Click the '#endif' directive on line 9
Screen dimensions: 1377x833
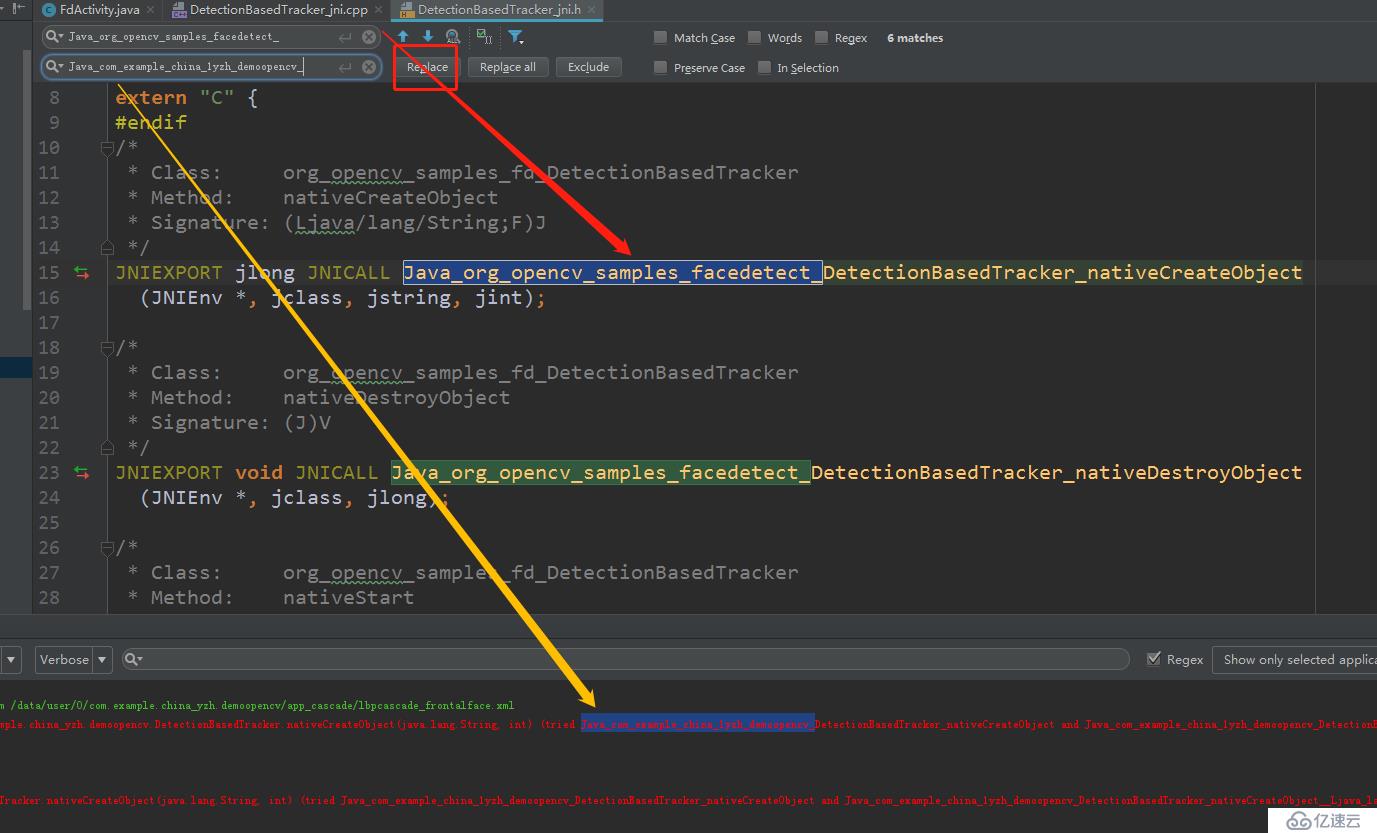click(x=151, y=122)
